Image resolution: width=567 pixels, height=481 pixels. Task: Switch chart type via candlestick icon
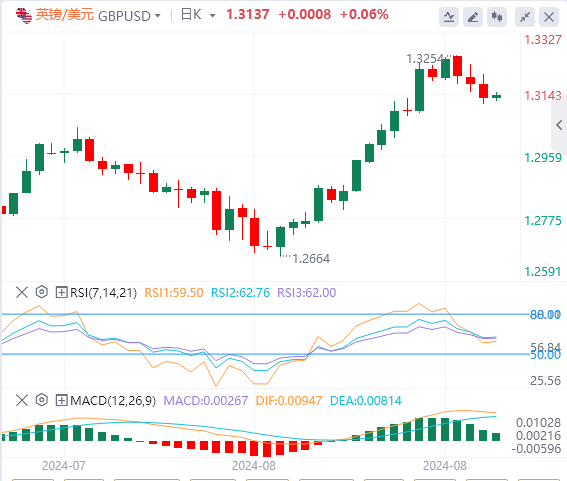[x=497, y=17]
